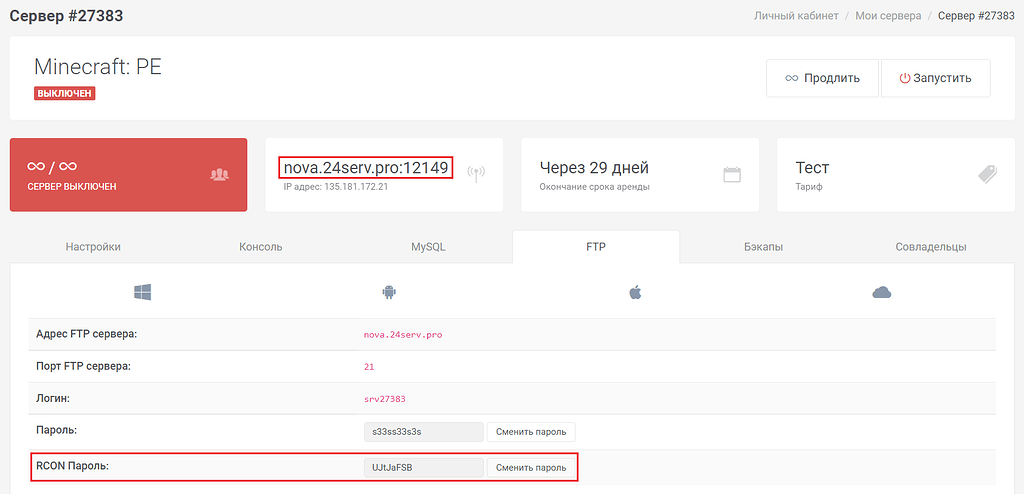Viewport: 1024px width, 494px height.
Task: Click the calendar icon for rental expiry
Action: click(x=732, y=174)
